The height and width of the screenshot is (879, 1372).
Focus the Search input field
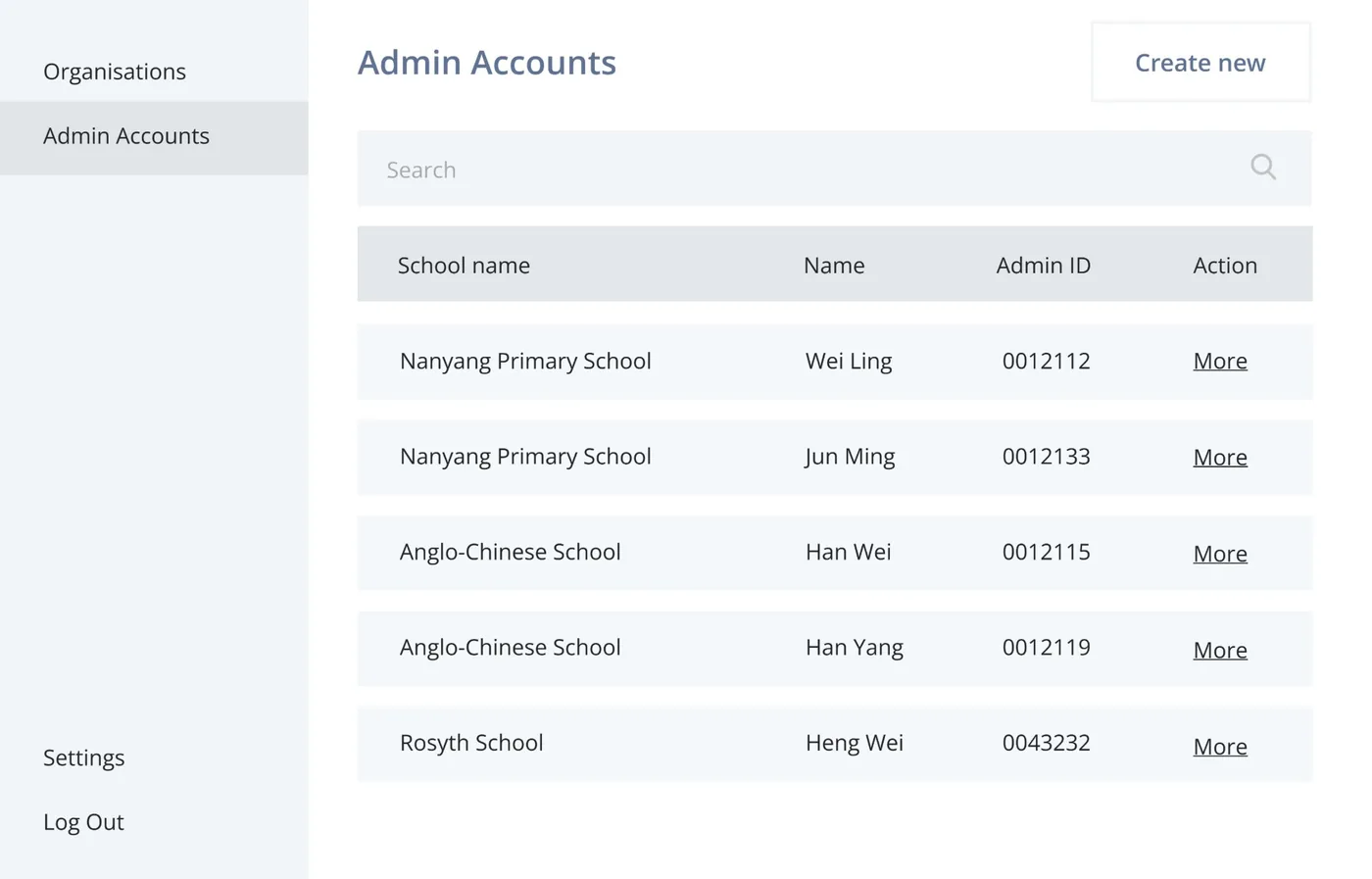[834, 169]
